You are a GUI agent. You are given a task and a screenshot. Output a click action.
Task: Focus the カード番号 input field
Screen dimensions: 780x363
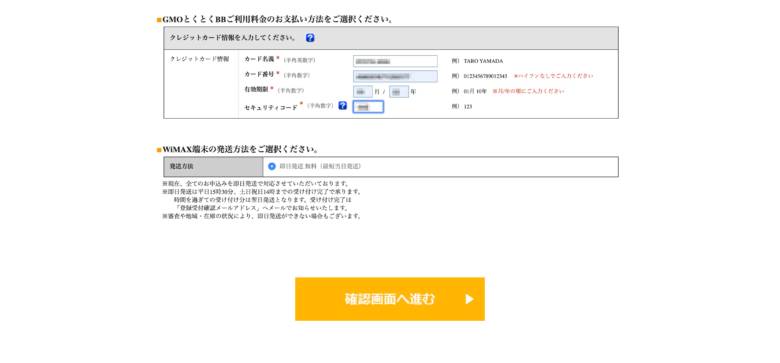(x=395, y=76)
